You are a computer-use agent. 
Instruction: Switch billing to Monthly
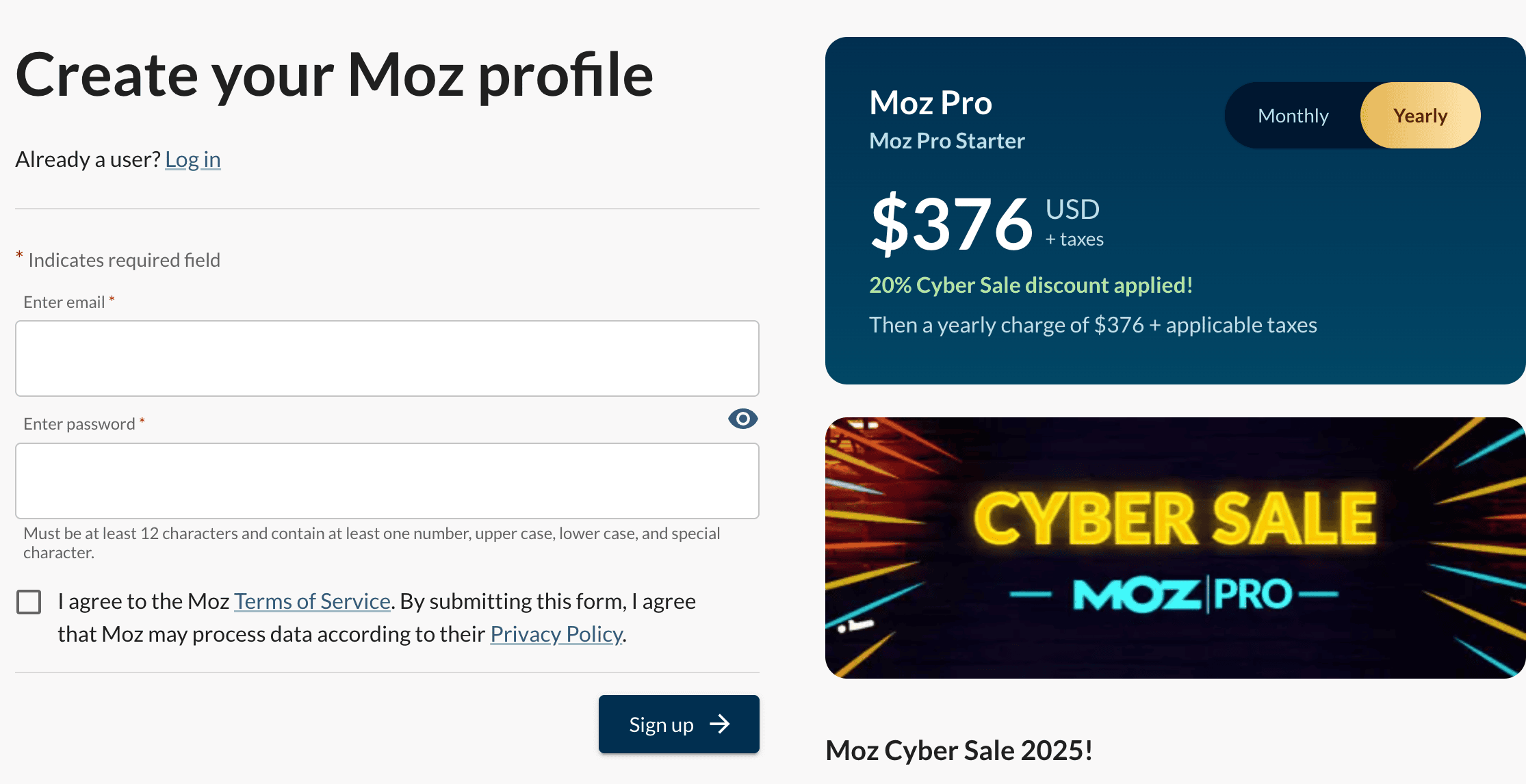[1292, 115]
